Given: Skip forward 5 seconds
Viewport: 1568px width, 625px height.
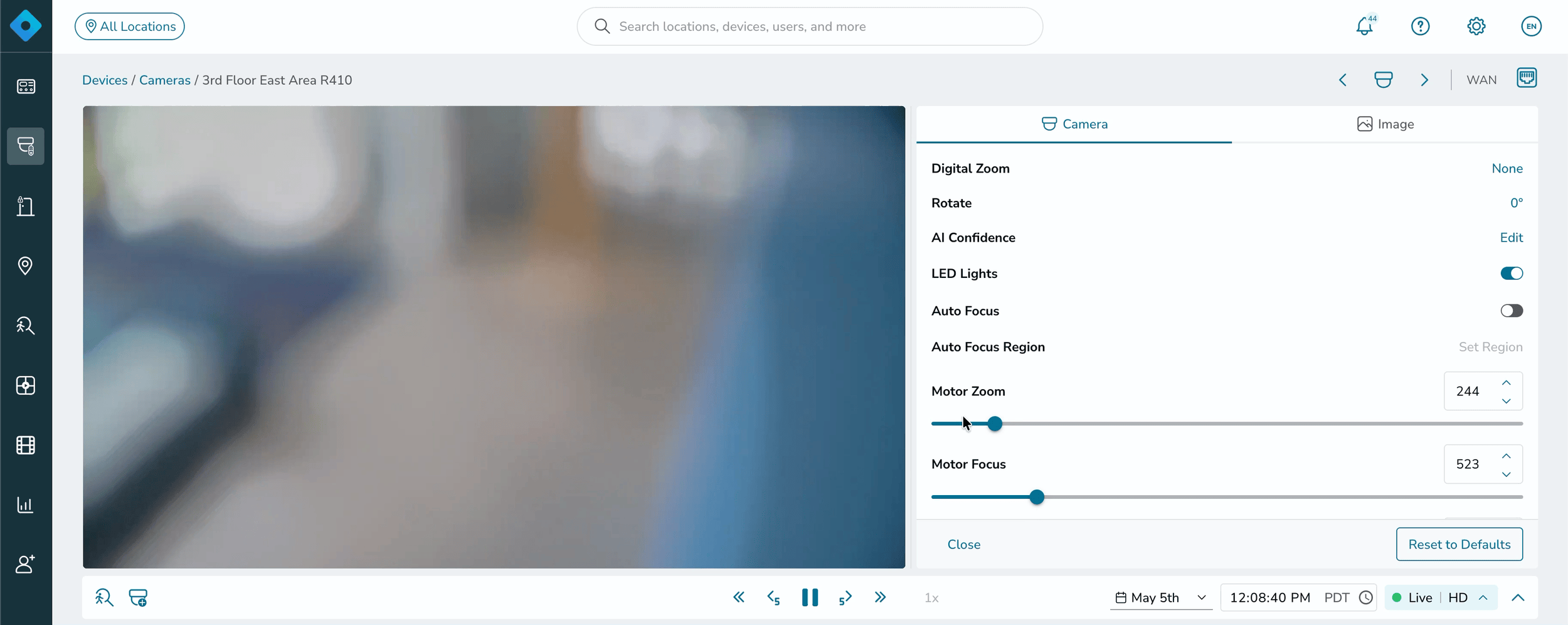Looking at the screenshot, I should [x=845, y=598].
